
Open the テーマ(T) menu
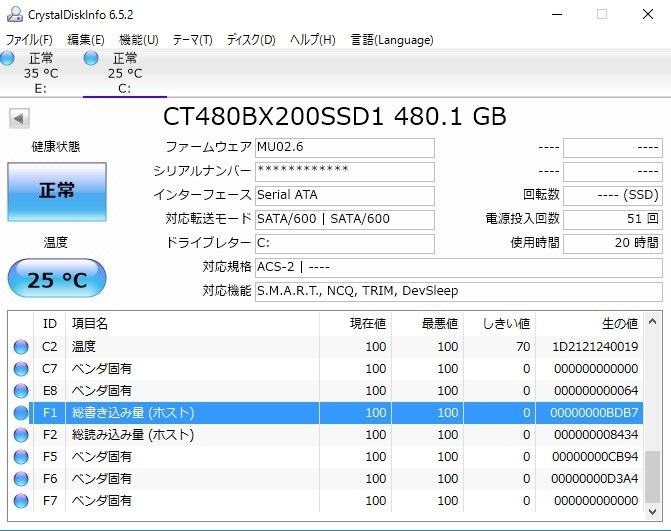click(192, 40)
